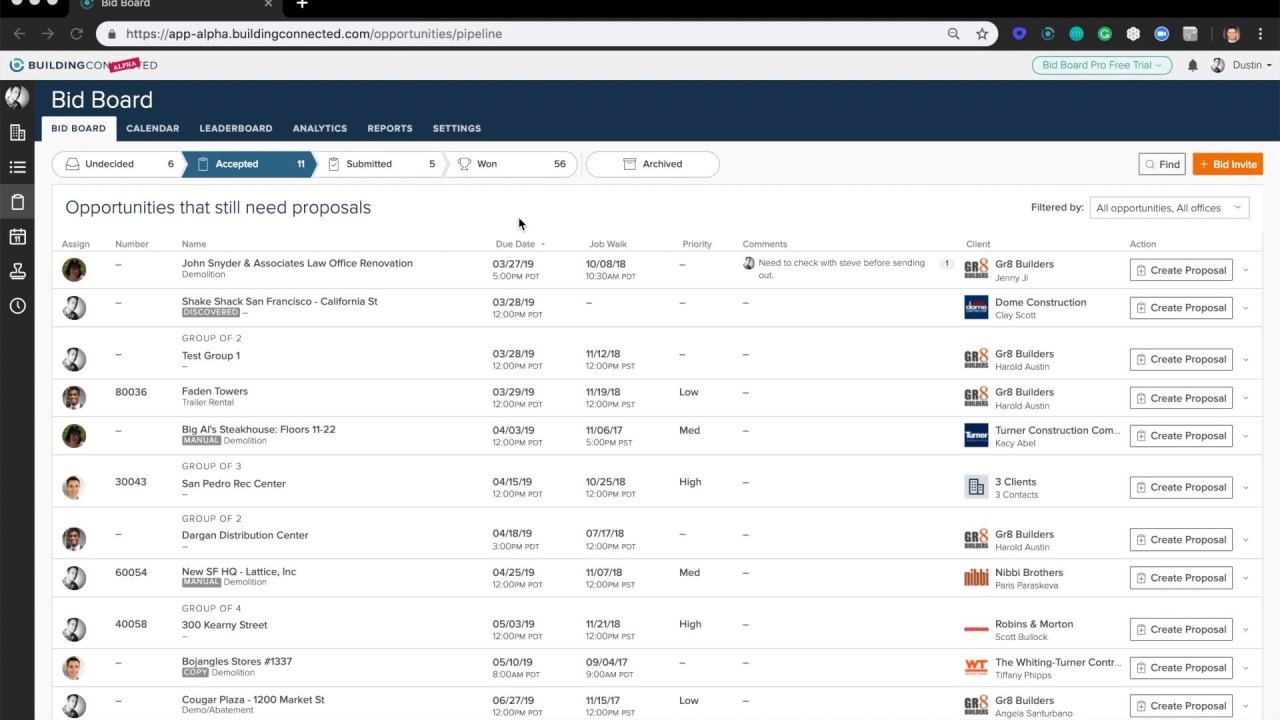Create Proposal for Dargan Distribution Center
This screenshot has height=720, width=1280.
[x=1181, y=539]
